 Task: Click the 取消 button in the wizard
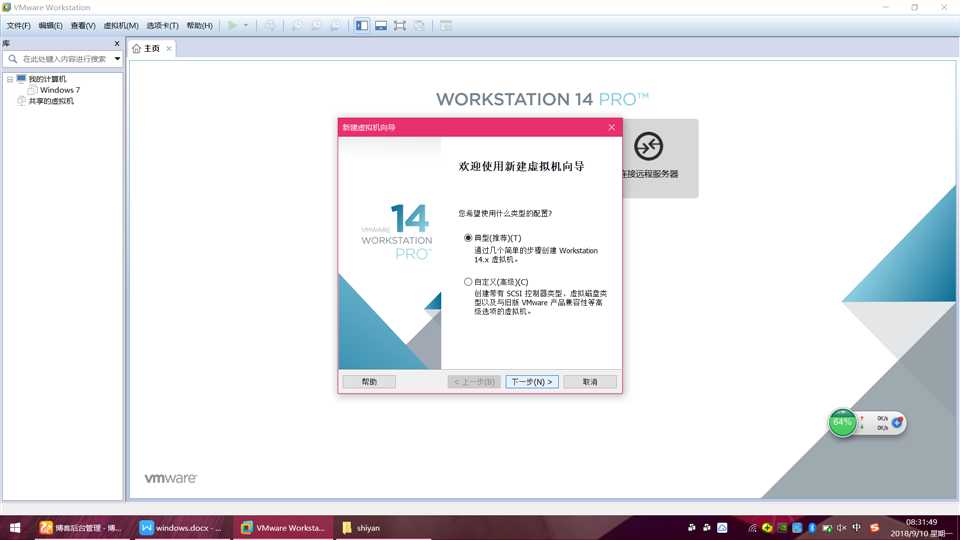[x=590, y=381]
